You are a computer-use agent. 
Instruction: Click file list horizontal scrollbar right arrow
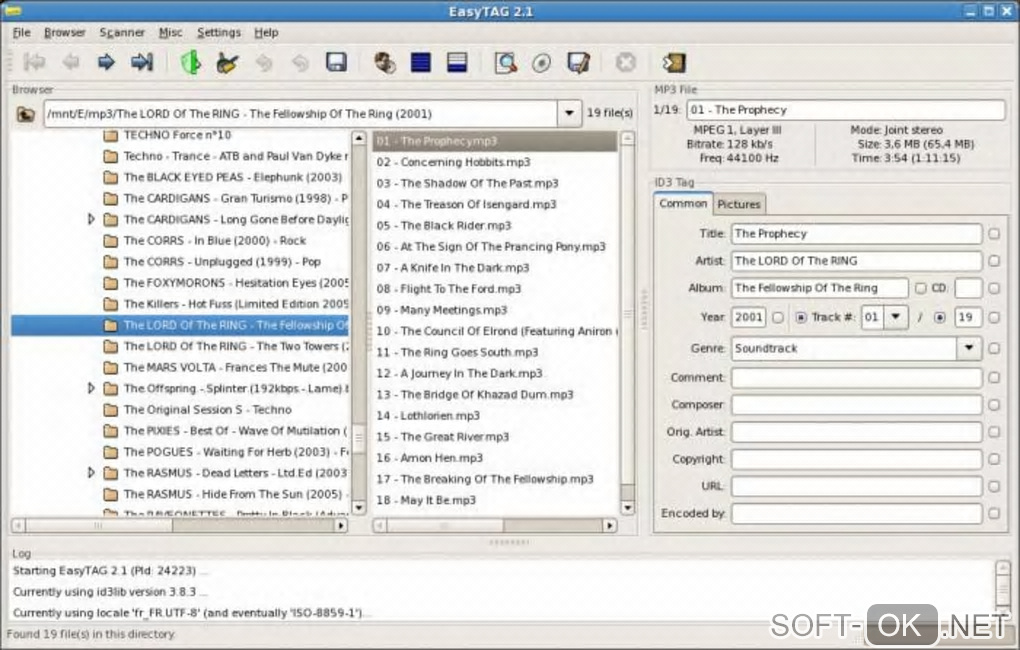click(610, 525)
